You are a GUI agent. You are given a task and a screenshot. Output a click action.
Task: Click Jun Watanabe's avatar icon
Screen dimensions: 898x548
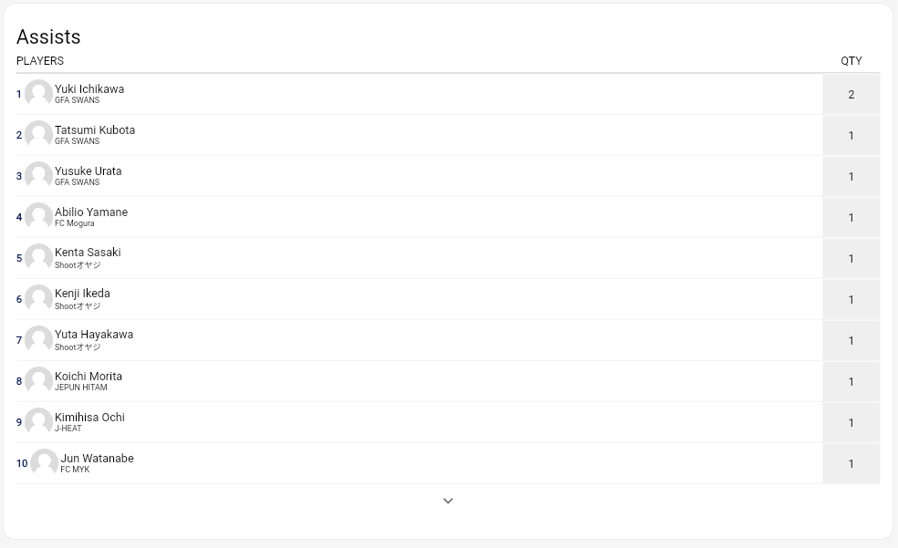coord(44,463)
